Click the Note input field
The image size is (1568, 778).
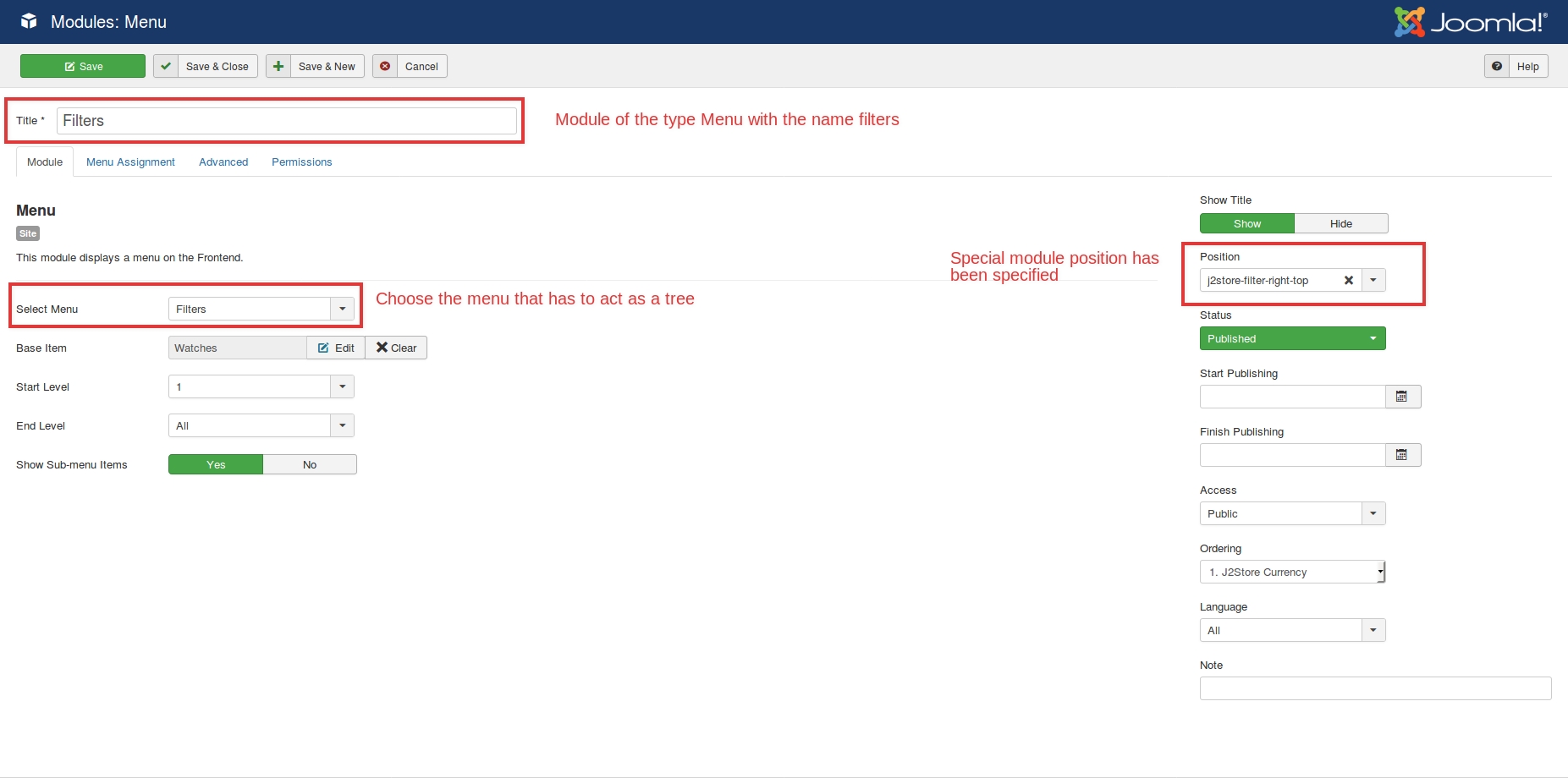1375,688
